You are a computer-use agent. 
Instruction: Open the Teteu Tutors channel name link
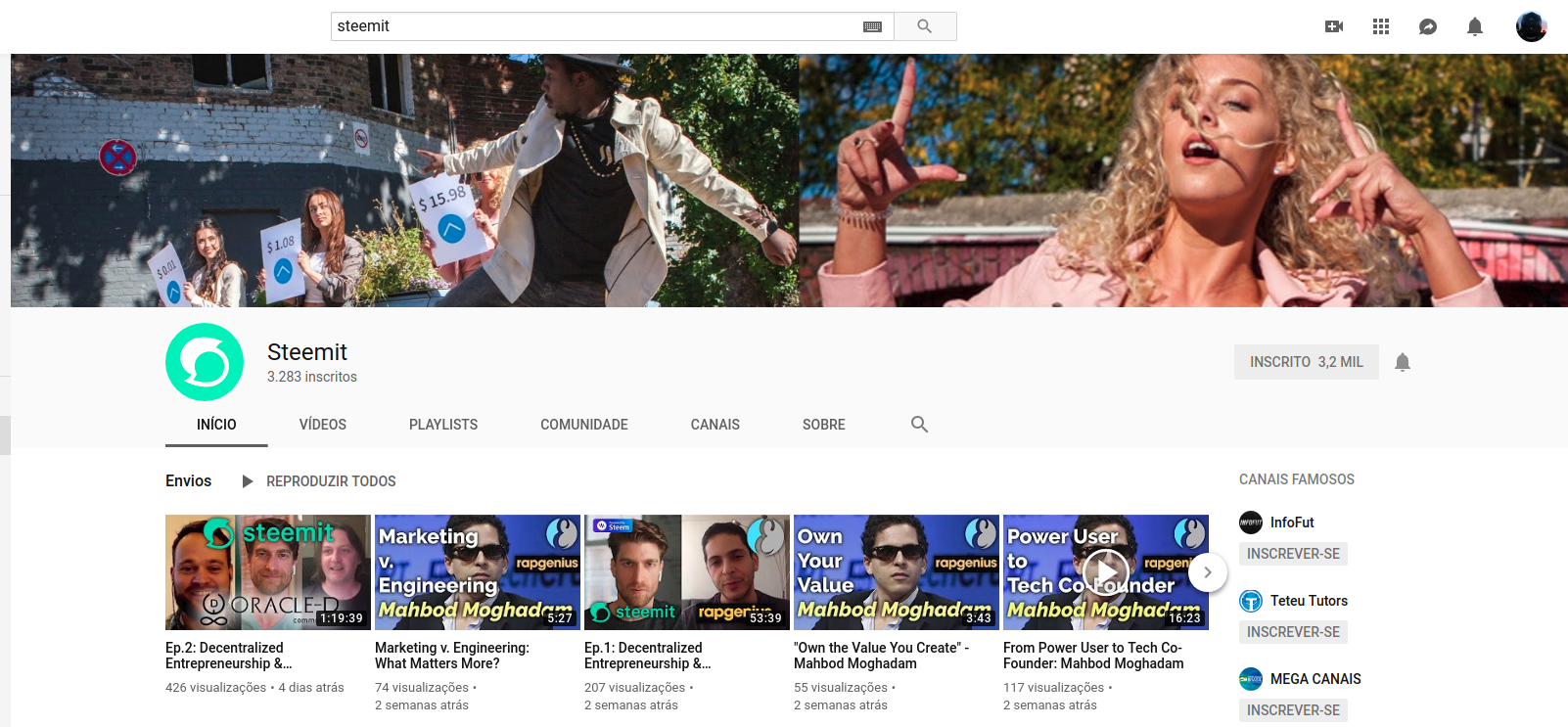[1309, 601]
